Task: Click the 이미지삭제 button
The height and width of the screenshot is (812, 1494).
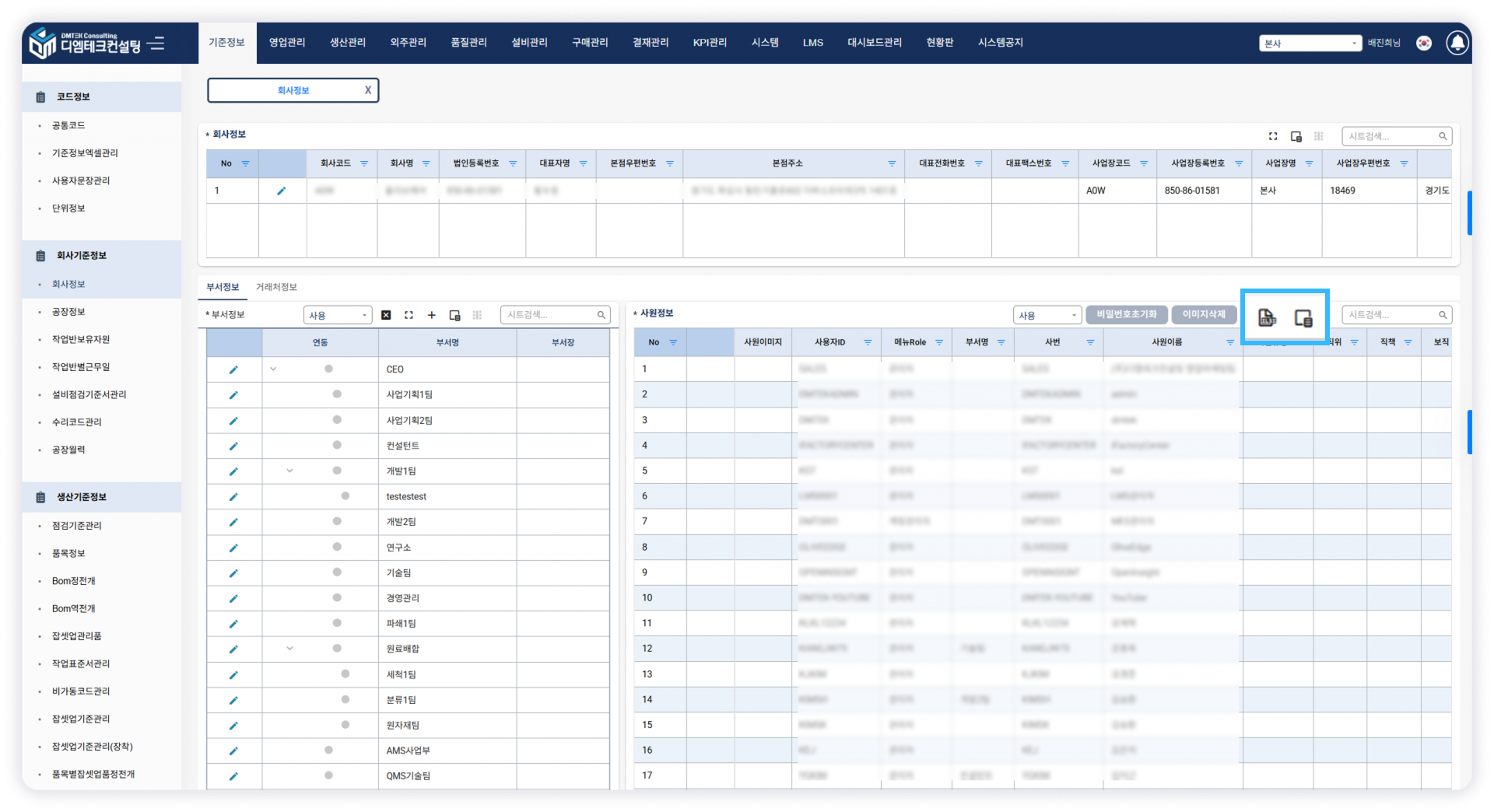Action: click(1204, 314)
